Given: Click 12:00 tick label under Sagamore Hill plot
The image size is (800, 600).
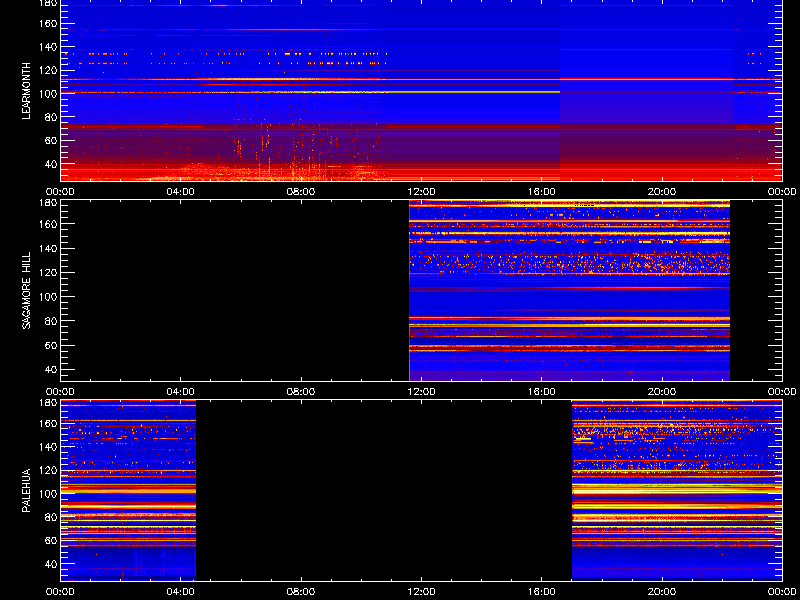Looking at the screenshot, I should pos(421,392).
